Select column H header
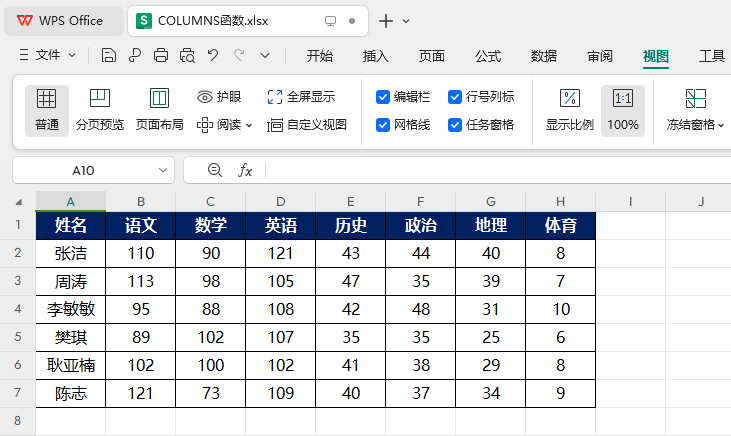This screenshot has height=436, width=731. pyautogui.click(x=560, y=201)
